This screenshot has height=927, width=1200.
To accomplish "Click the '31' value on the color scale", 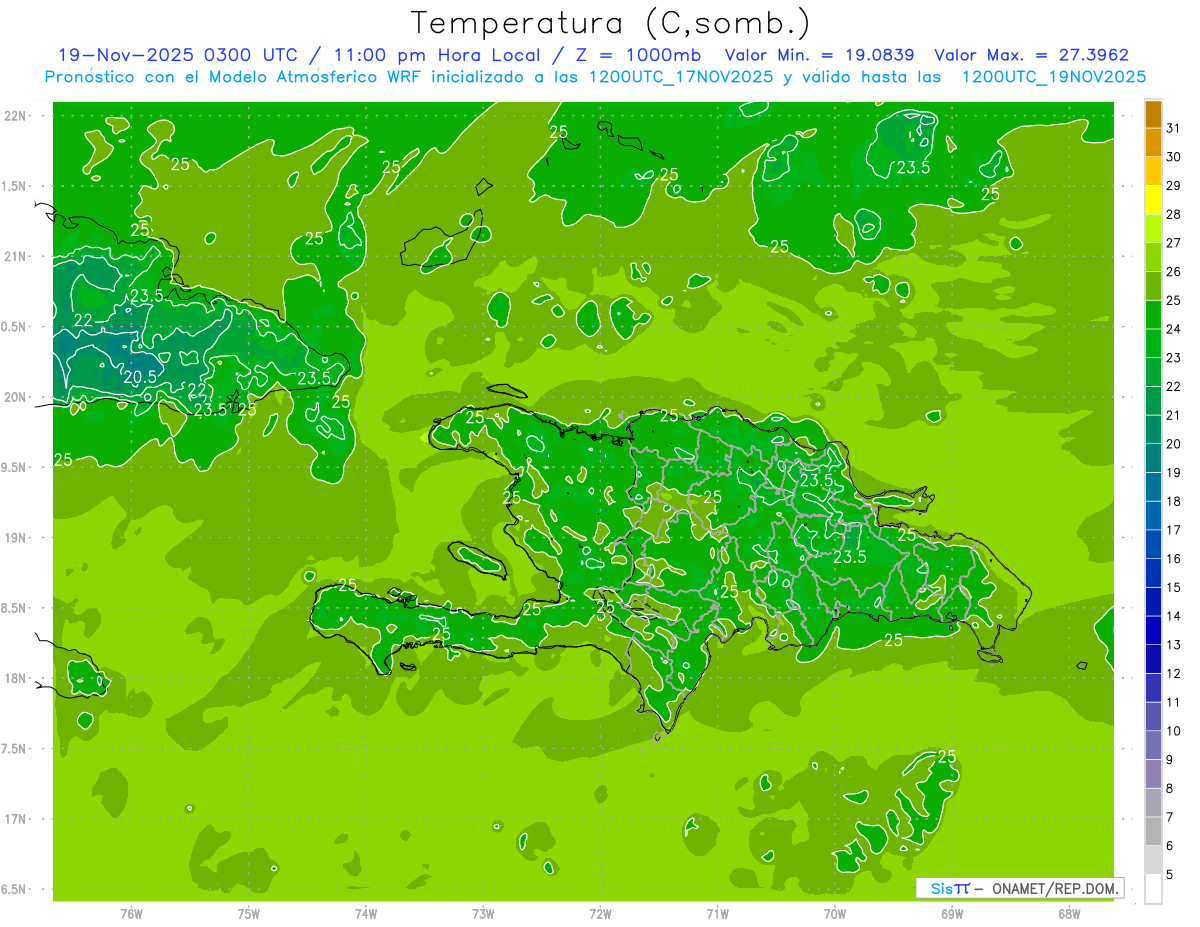I will tap(1174, 128).
